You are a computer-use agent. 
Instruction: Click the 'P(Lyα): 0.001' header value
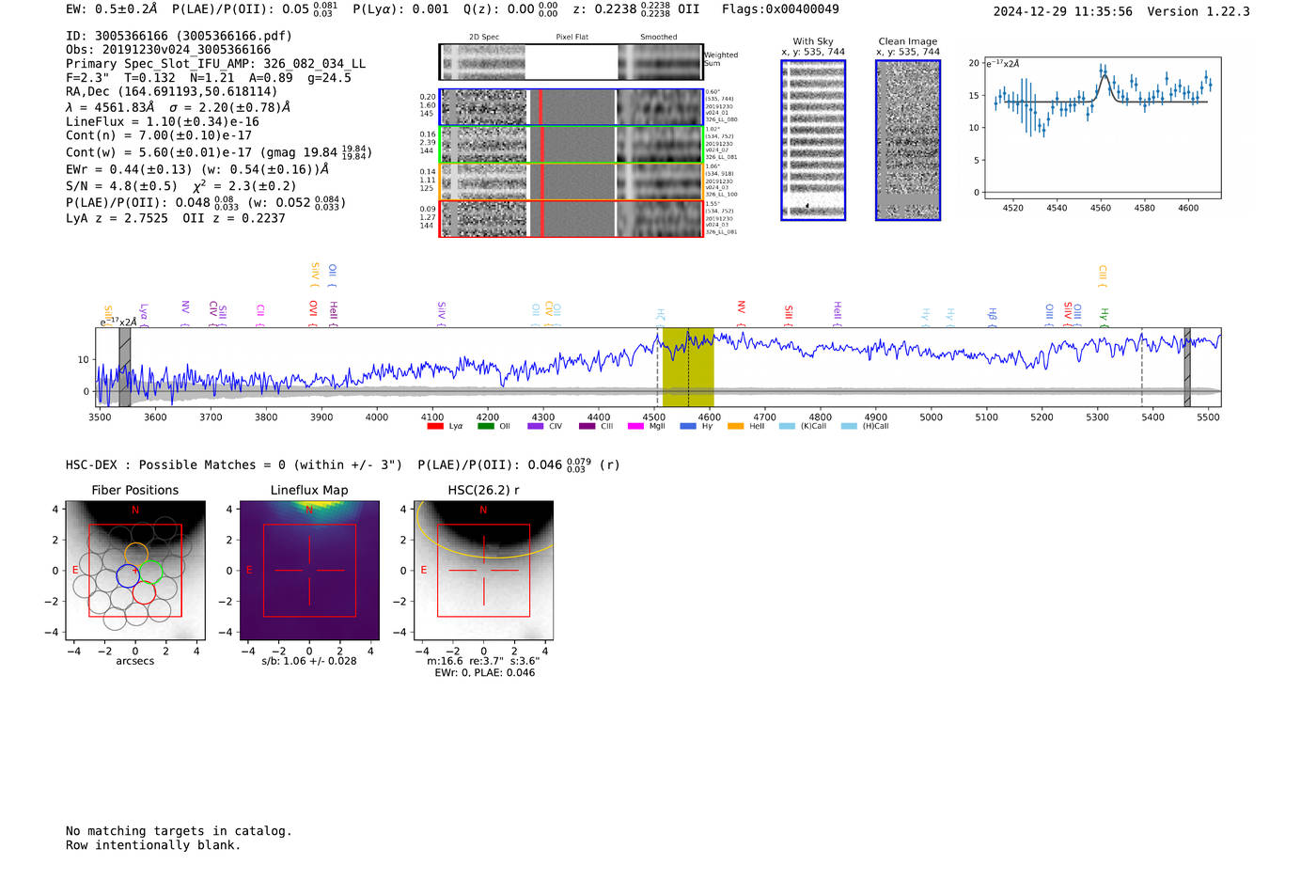[400, 9]
